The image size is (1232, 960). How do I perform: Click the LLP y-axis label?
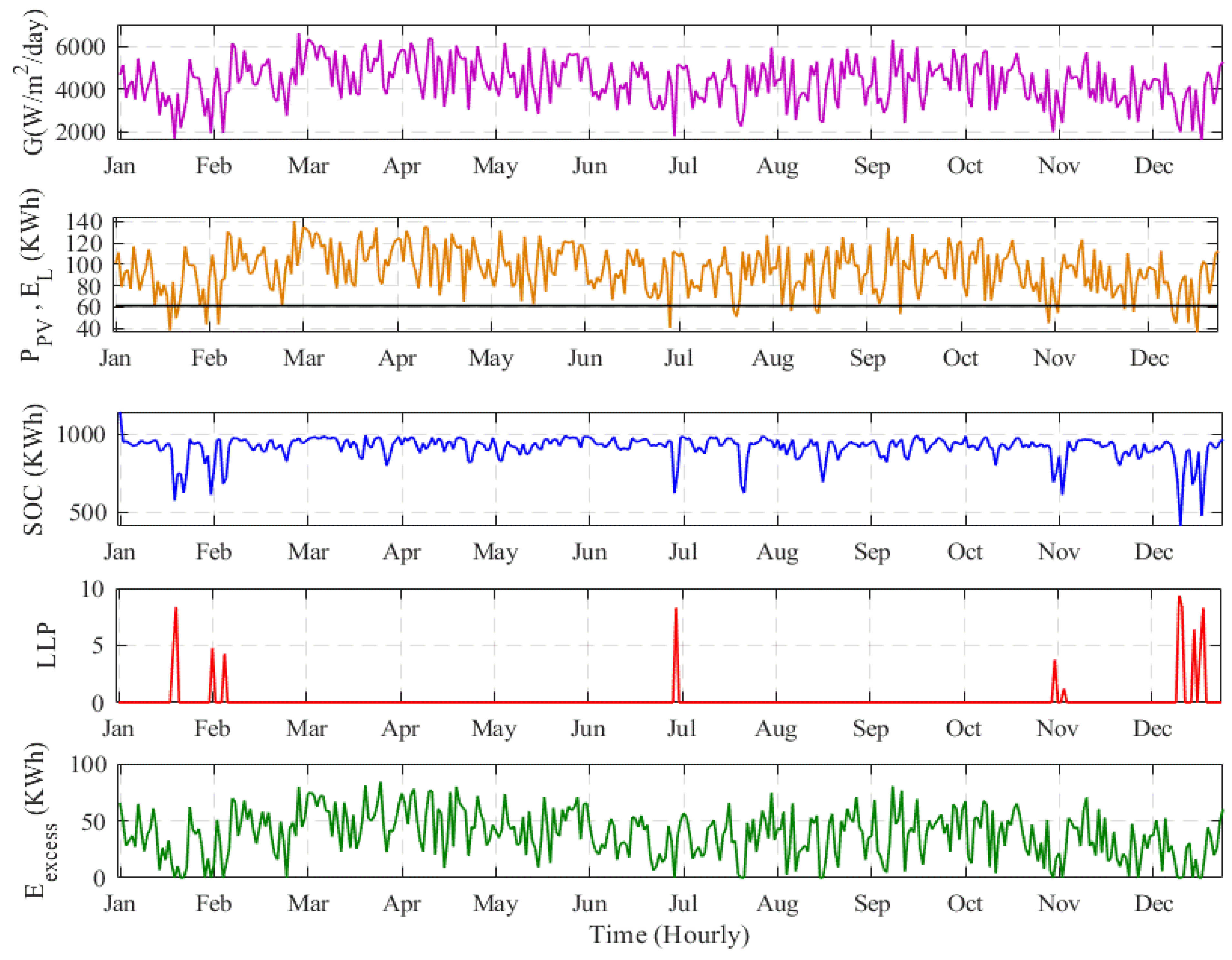46,645
